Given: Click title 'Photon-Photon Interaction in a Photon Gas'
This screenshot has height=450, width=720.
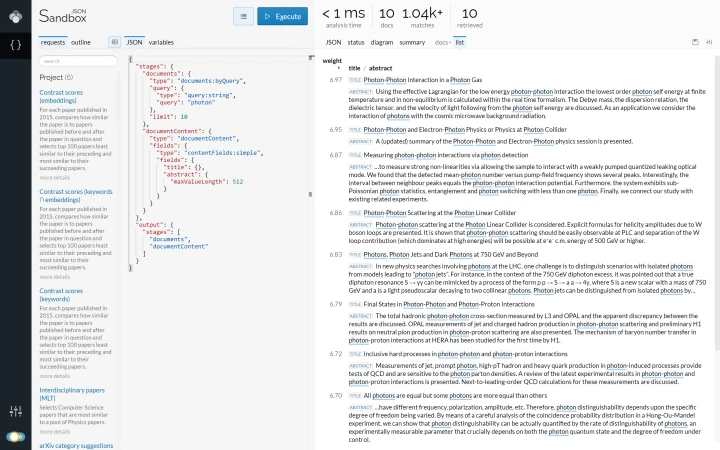Looking at the screenshot, I should click(x=423, y=80).
